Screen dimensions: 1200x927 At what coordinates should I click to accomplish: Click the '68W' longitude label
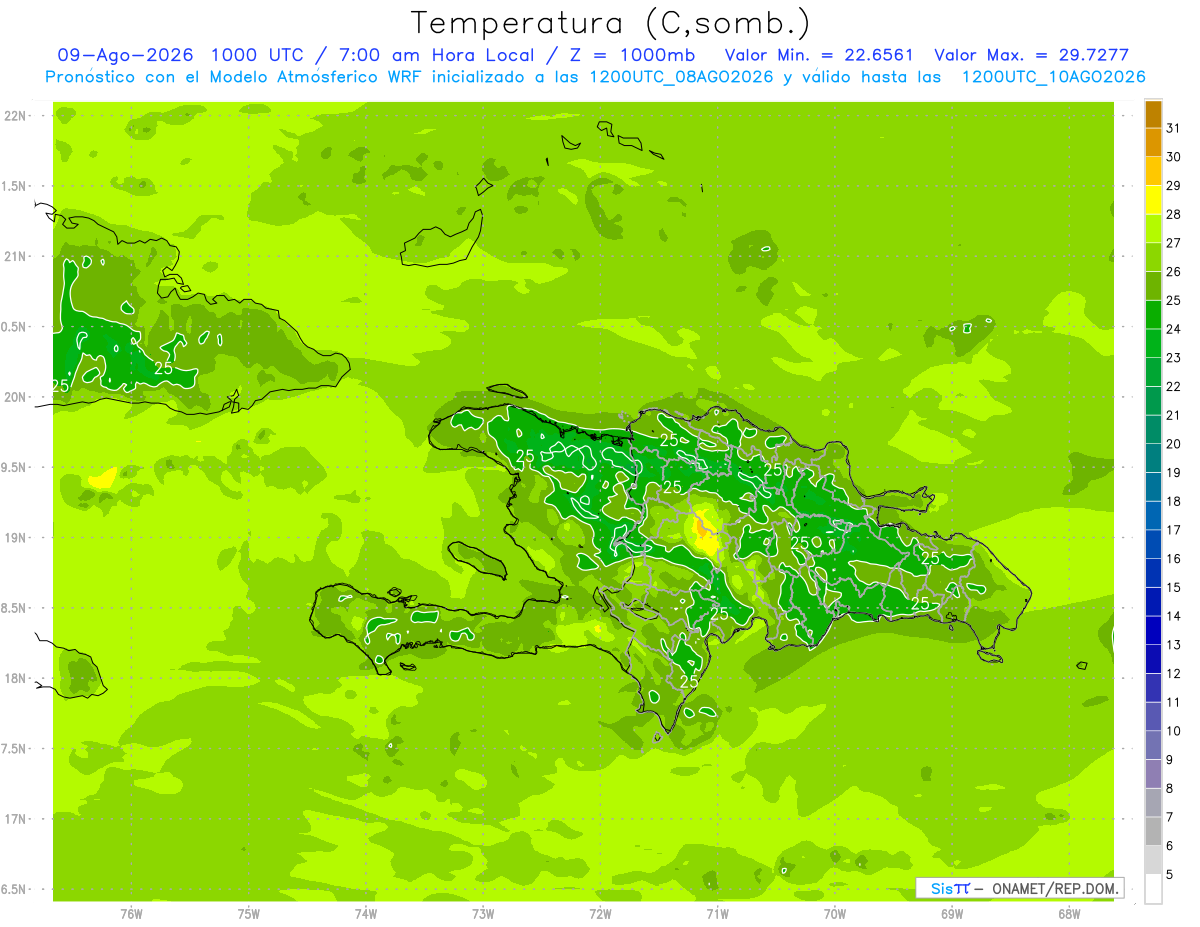(x=1069, y=913)
